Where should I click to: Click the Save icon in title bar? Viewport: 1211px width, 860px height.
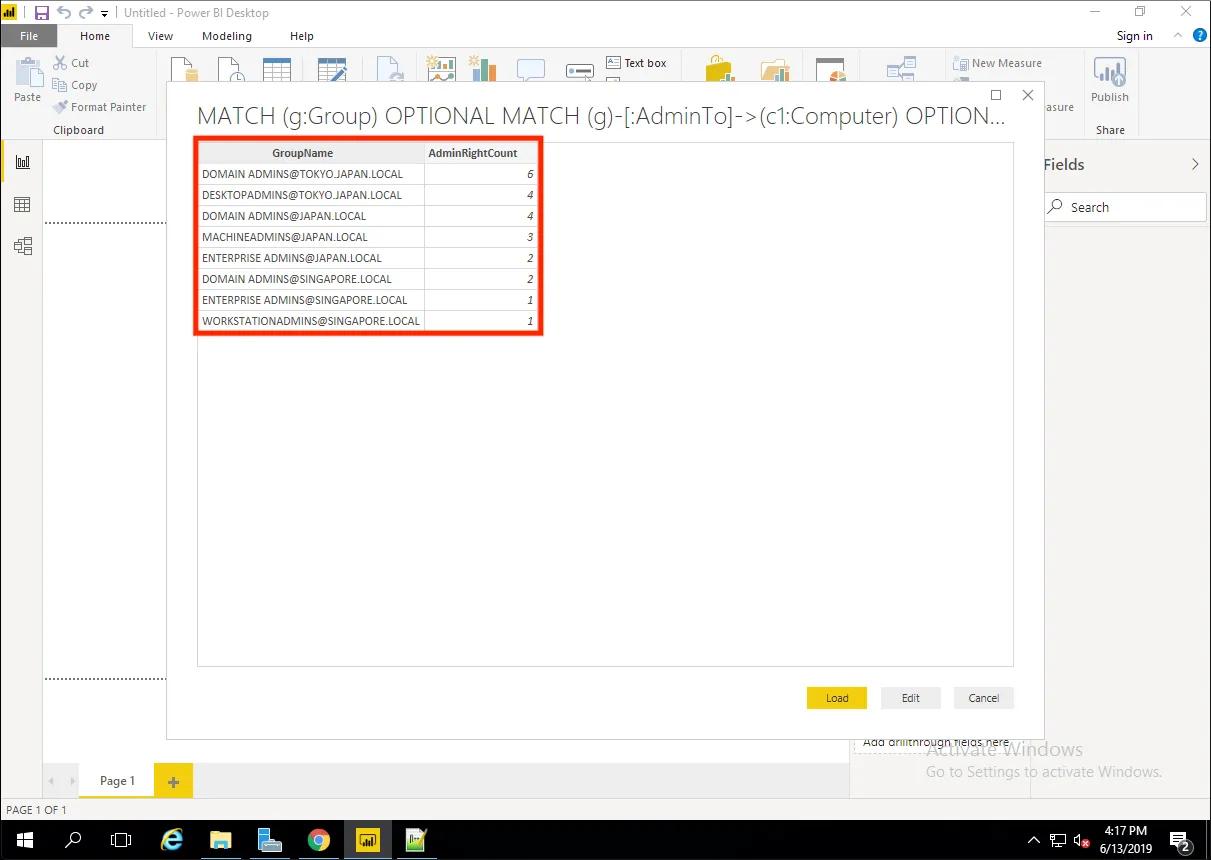pyautogui.click(x=41, y=13)
